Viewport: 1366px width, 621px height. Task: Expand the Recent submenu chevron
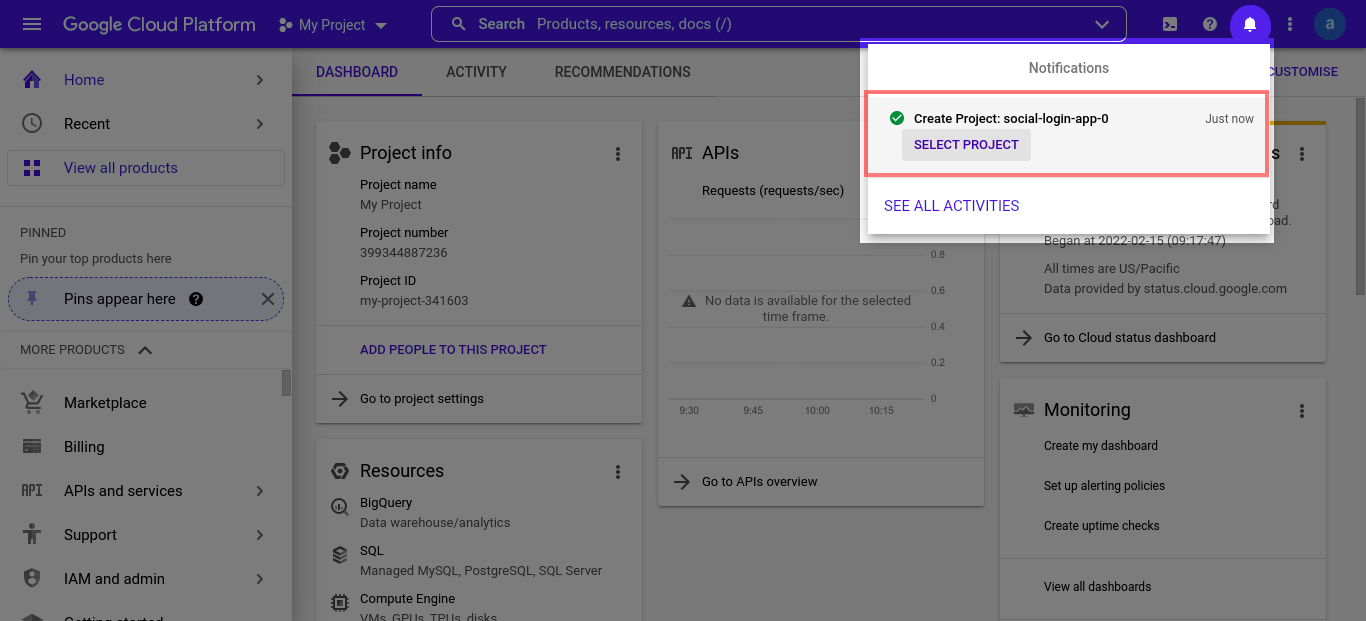[x=259, y=124]
